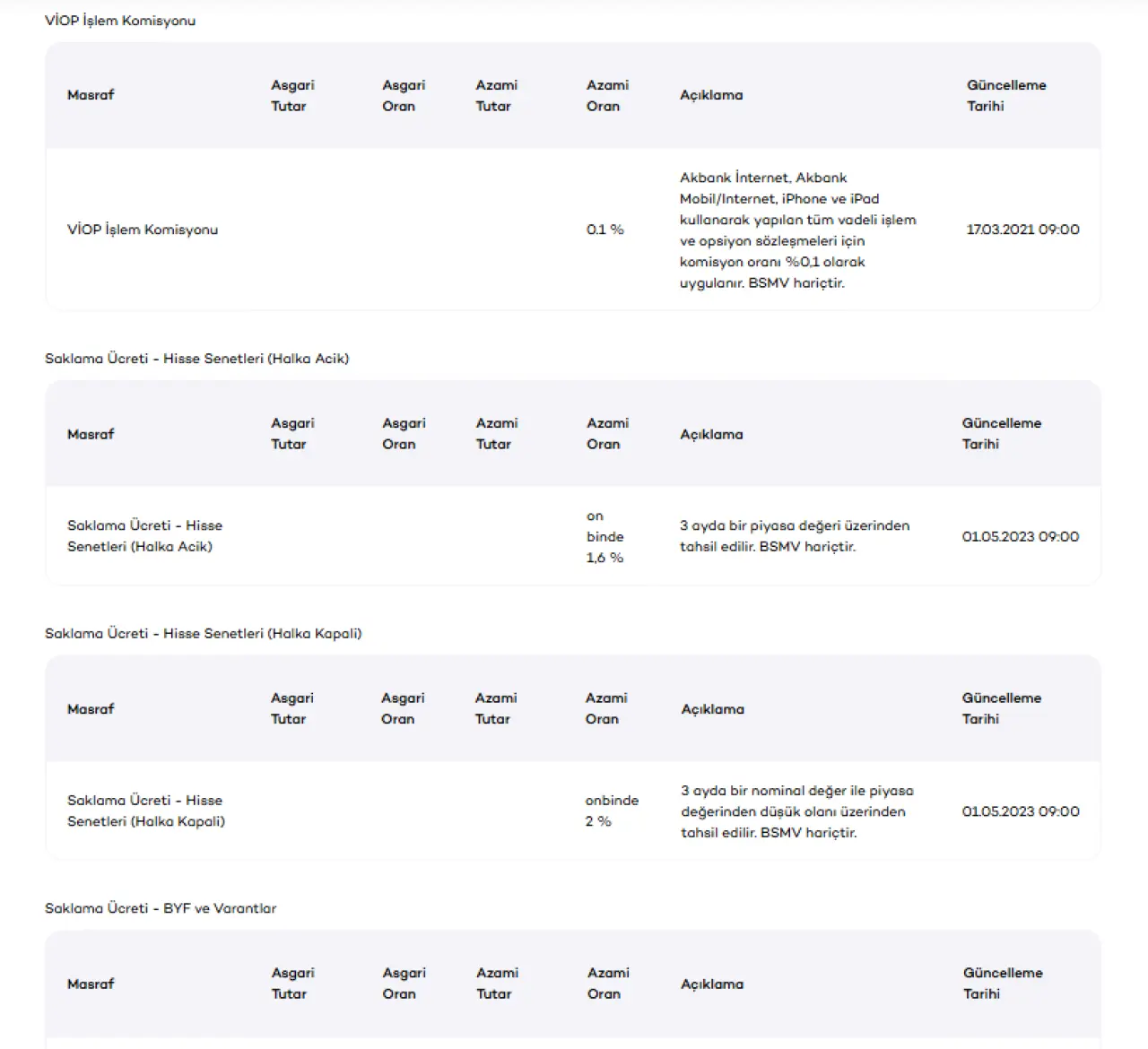Click the Saklama Ücreti BYF ve Varantlar heading

pos(161,908)
